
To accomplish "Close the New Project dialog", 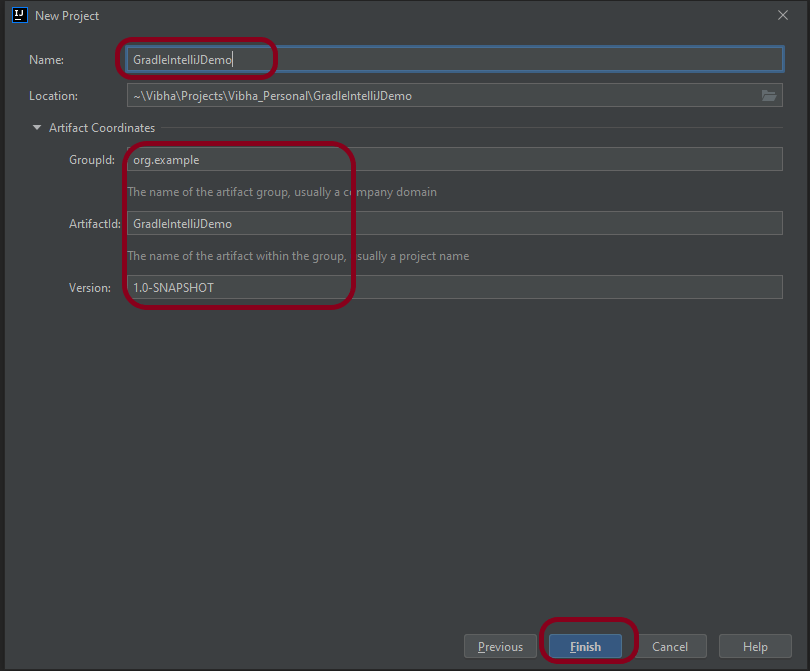I will pyautogui.click(x=782, y=15).
